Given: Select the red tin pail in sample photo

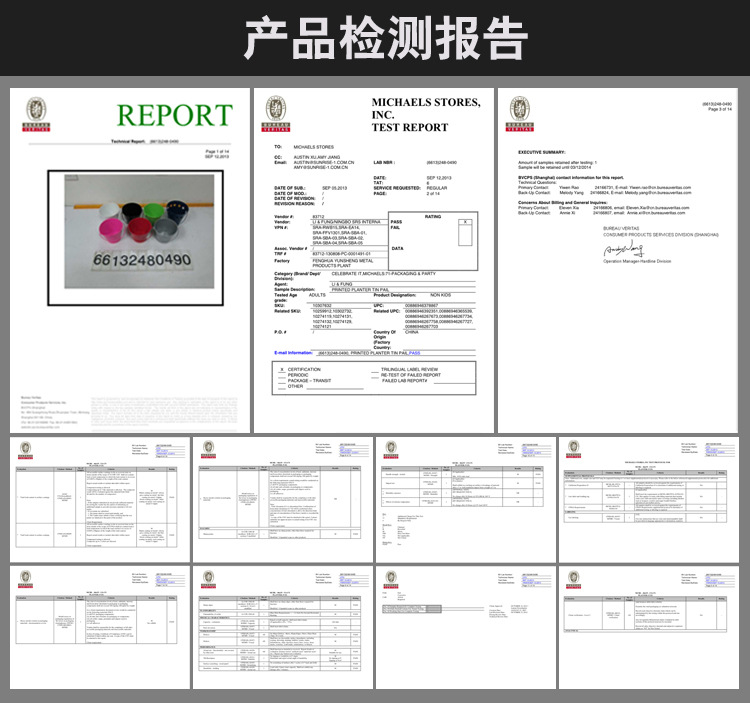Looking at the screenshot, I should point(139,231).
